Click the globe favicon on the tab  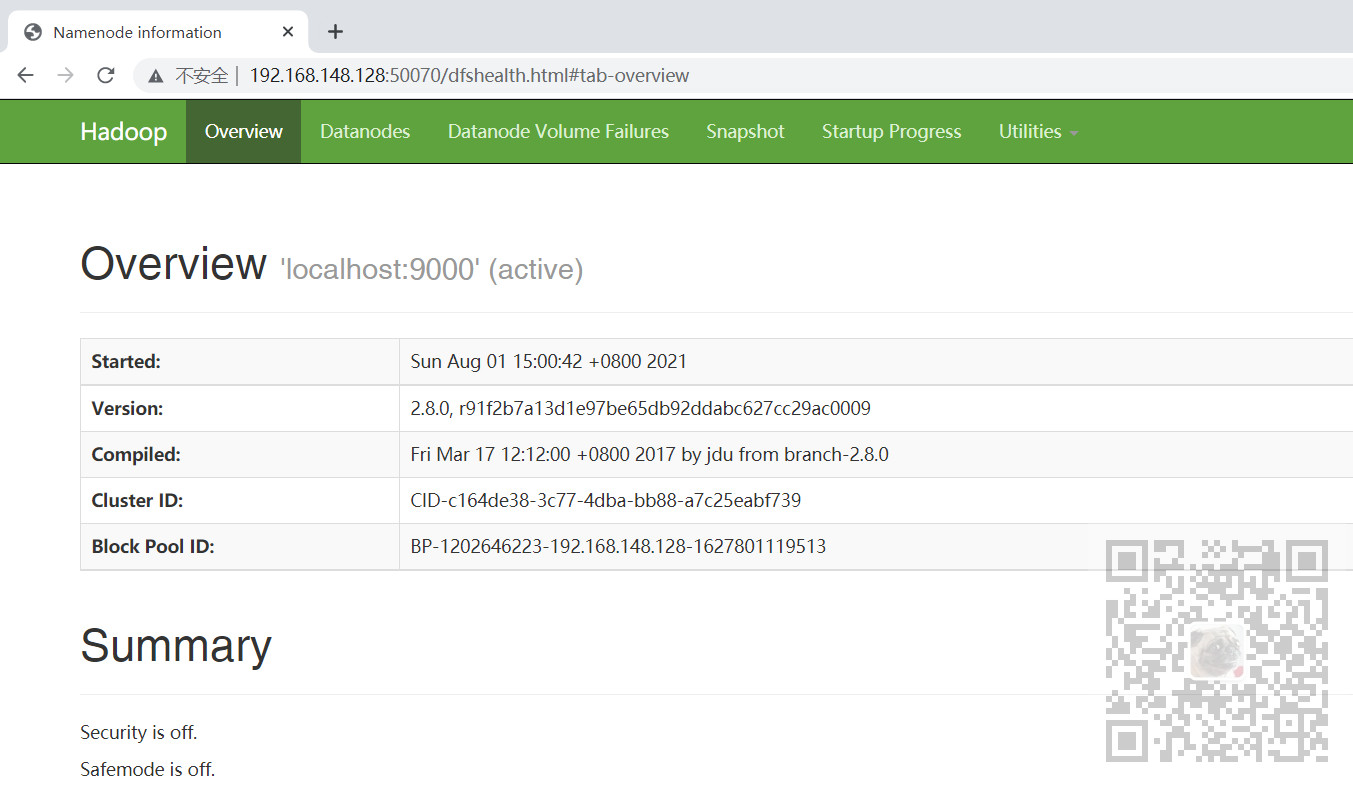(33, 32)
